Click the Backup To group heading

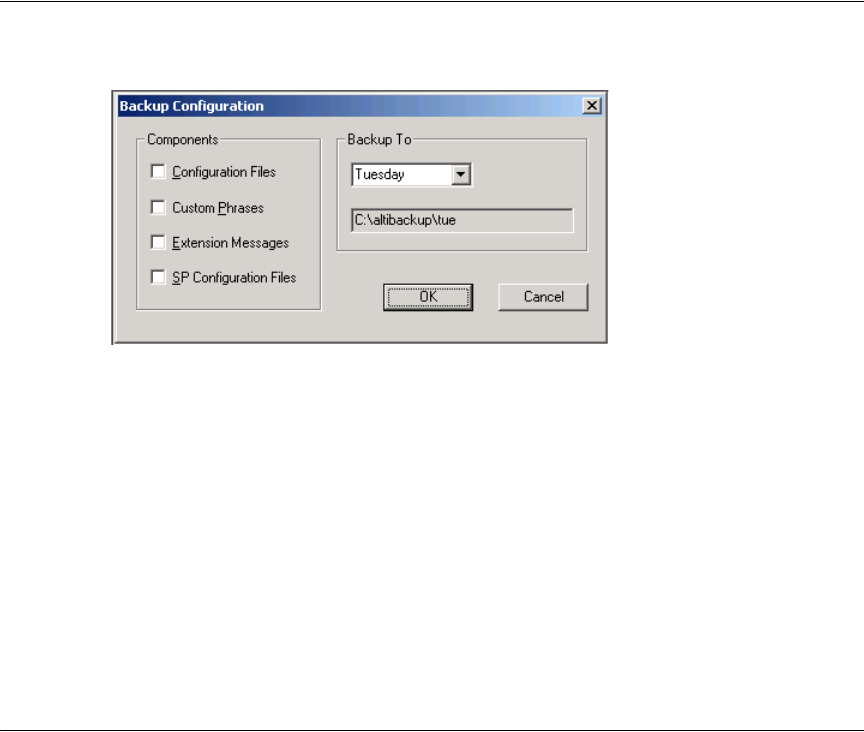pos(379,139)
